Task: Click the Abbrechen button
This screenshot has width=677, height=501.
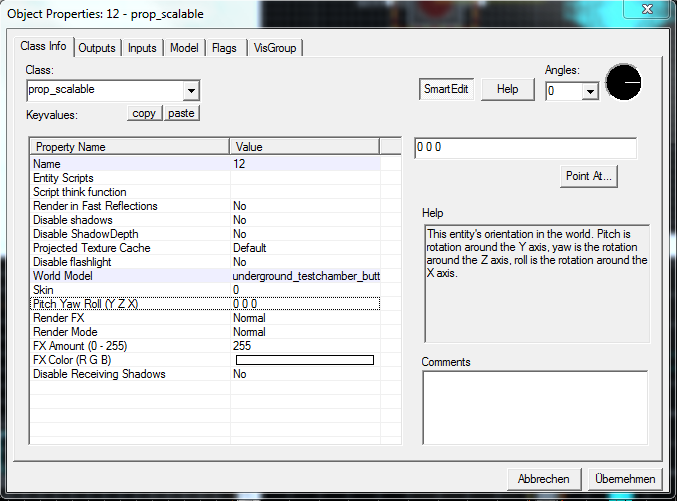Action: [543, 479]
